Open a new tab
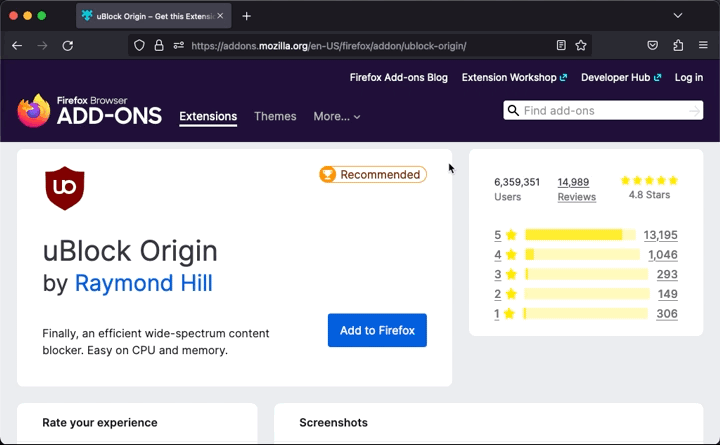Viewport: 720px width, 445px height. click(247, 16)
